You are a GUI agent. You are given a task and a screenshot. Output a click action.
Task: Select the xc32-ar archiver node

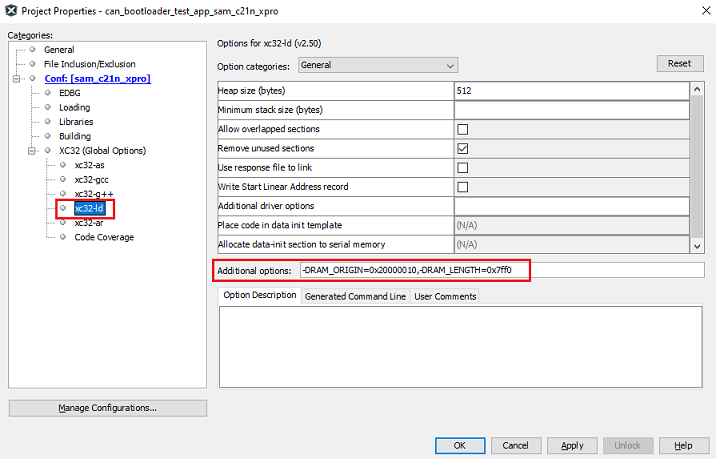88,223
